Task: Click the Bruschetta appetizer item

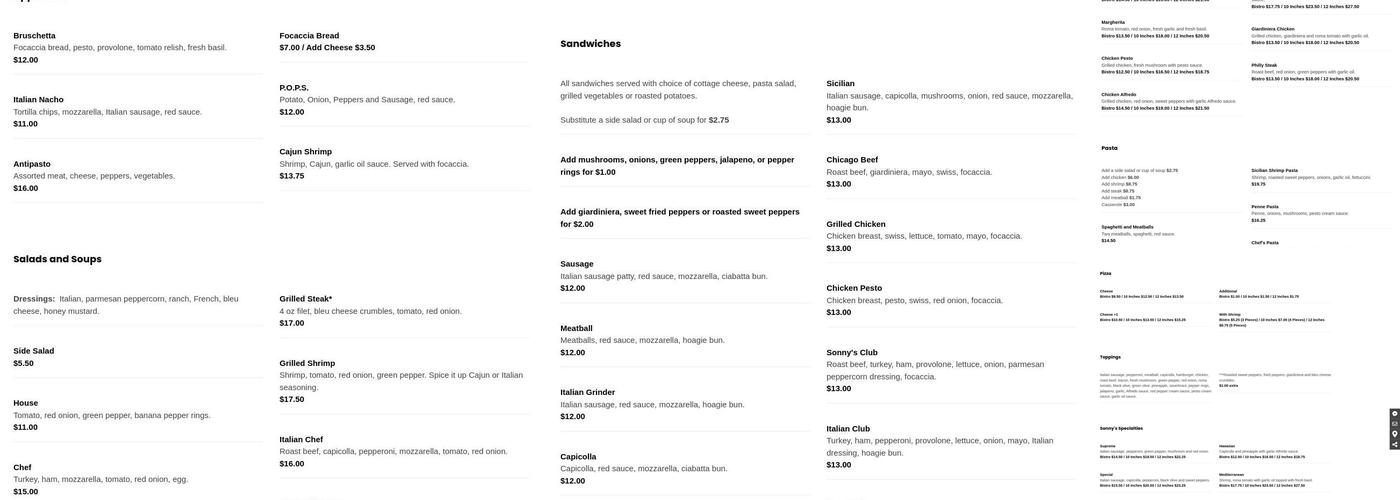Action: (x=34, y=36)
